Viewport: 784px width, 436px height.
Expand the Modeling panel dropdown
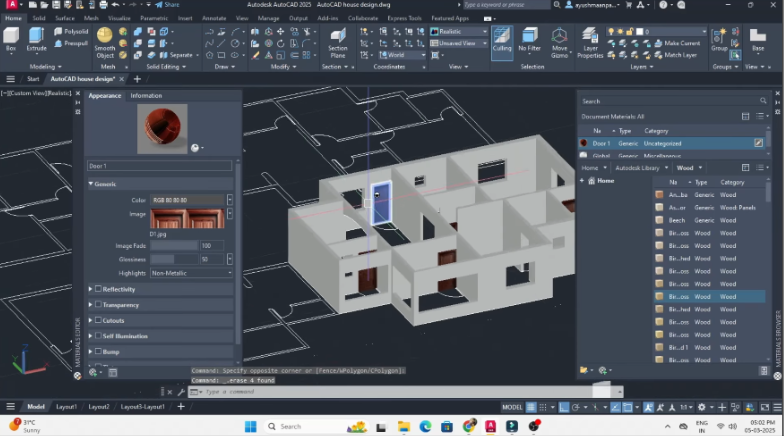[x=46, y=66]
